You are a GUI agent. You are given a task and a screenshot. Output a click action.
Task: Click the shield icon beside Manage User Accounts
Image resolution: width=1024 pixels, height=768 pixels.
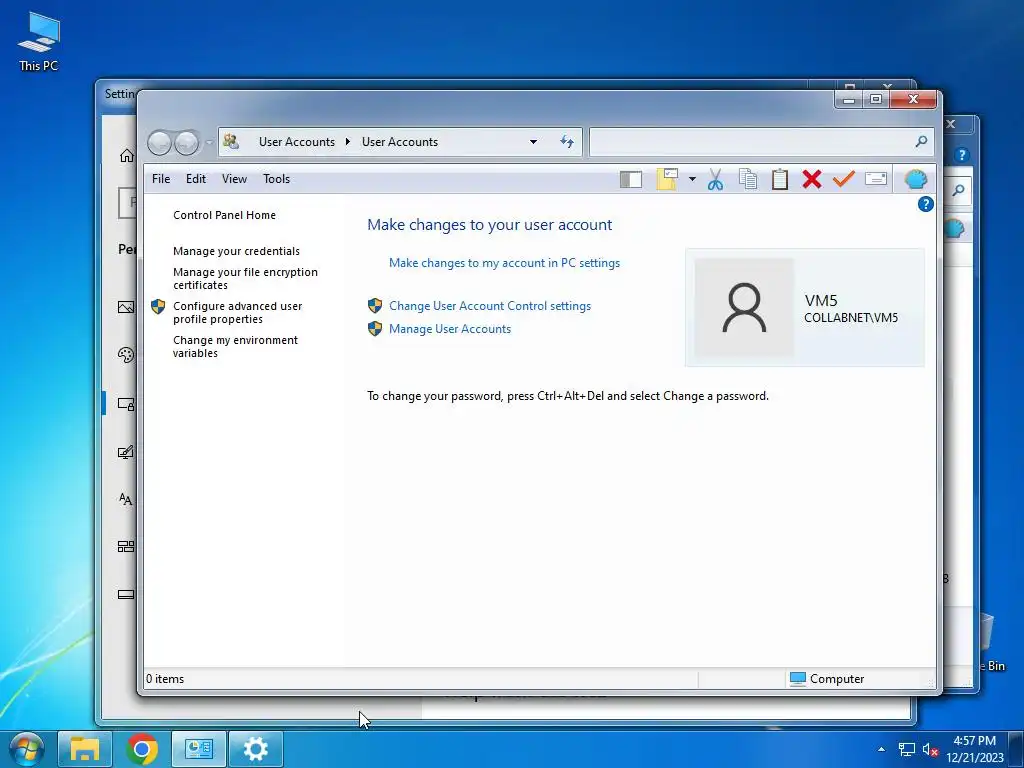(375, 328)
